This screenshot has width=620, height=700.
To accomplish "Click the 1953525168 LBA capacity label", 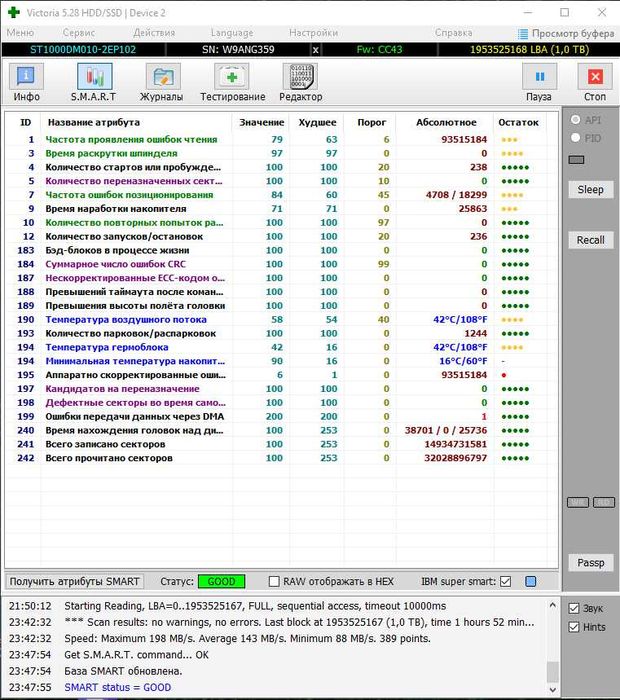I will [529, 50].
